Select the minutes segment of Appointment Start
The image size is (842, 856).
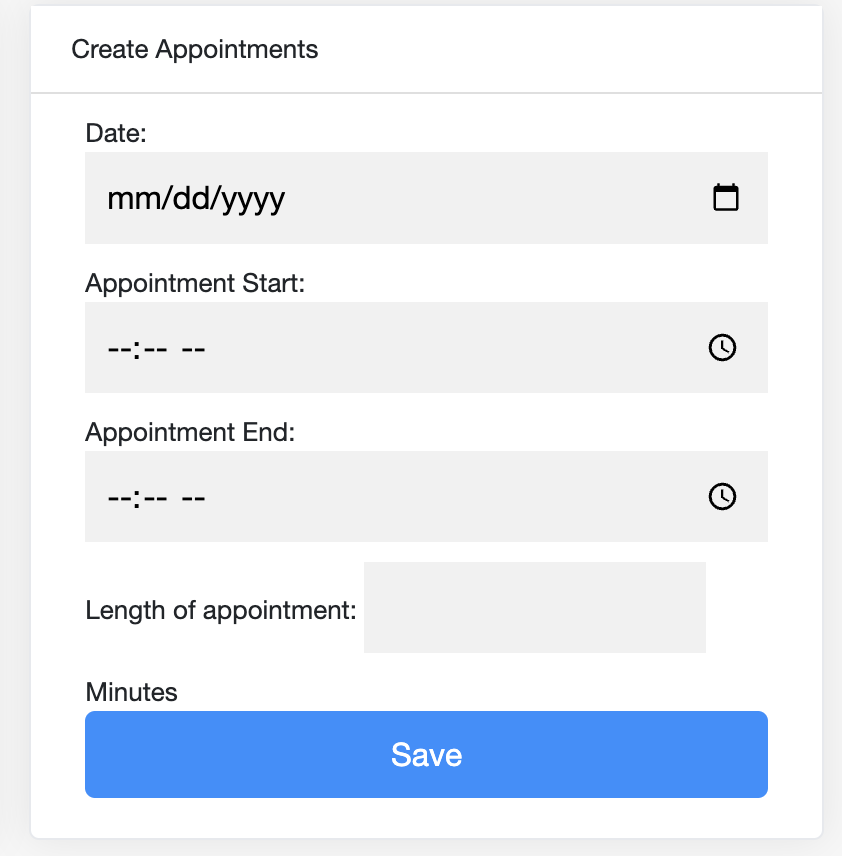(155, 348)
